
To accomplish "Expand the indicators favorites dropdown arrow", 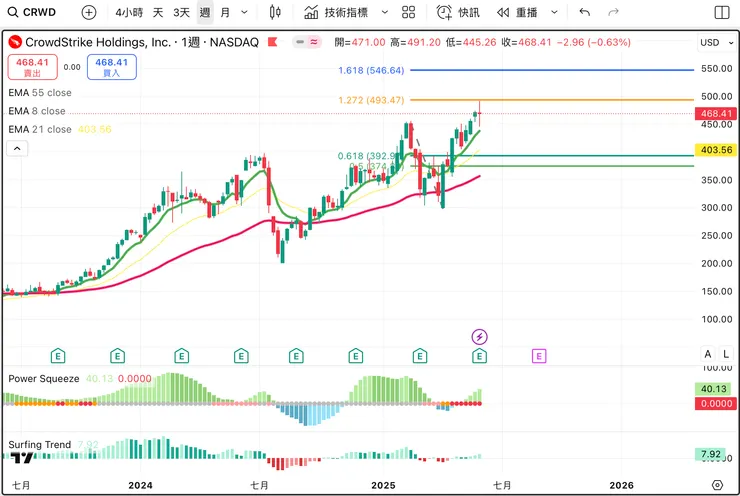I will pyautogui.click(x=385, y=12).
